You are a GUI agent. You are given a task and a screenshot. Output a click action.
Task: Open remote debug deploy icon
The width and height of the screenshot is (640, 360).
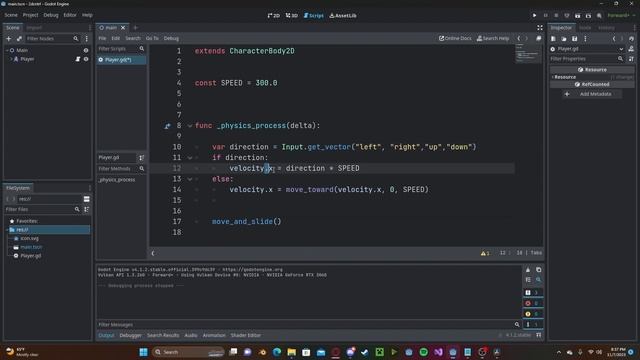[x=567, y=16]
